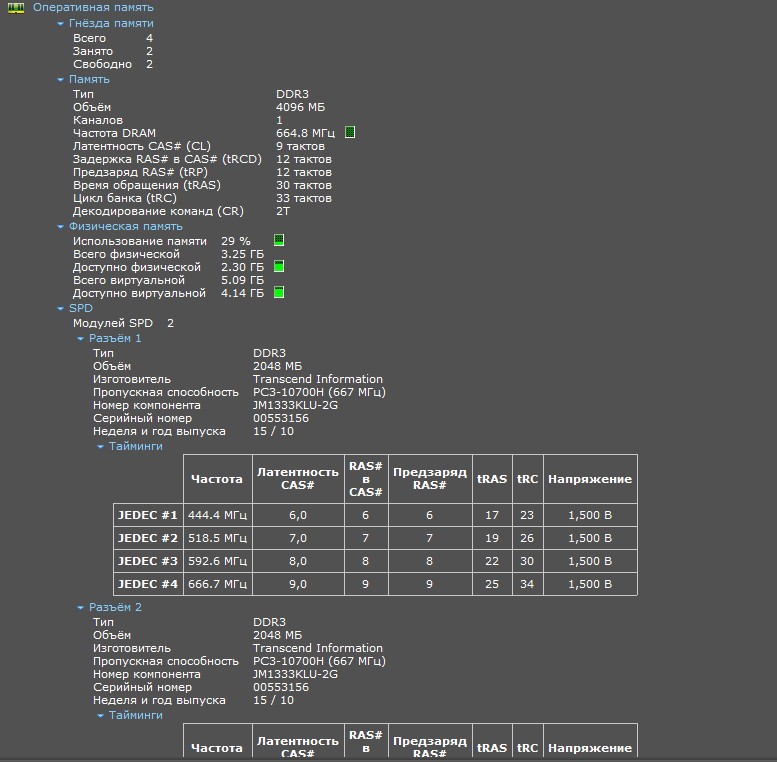Click the 2048 МБ value under Разъём 2
Viewport: 777px width, 762px height.
(278, 635)
